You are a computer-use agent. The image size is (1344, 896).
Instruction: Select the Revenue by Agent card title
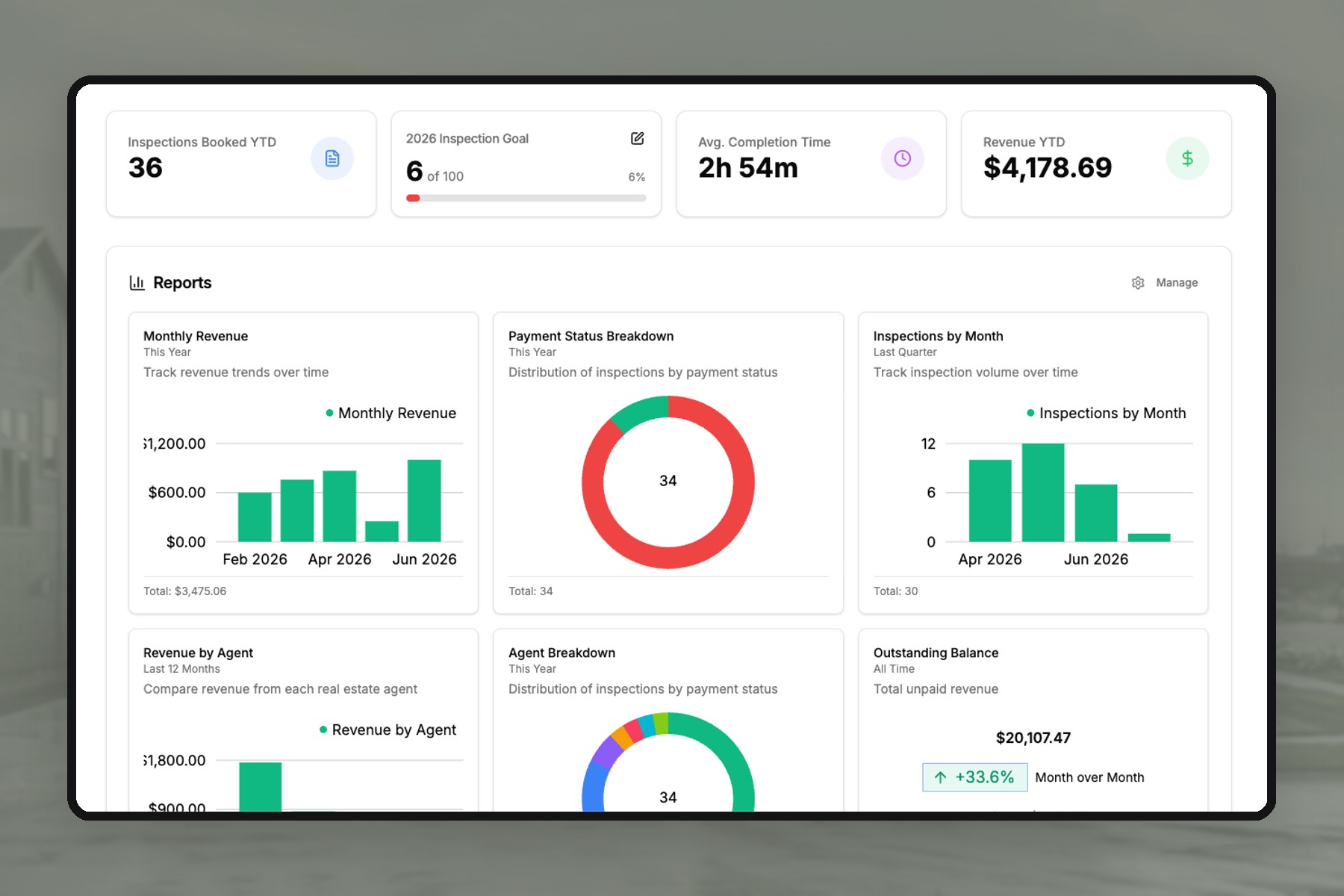point(198,653)
